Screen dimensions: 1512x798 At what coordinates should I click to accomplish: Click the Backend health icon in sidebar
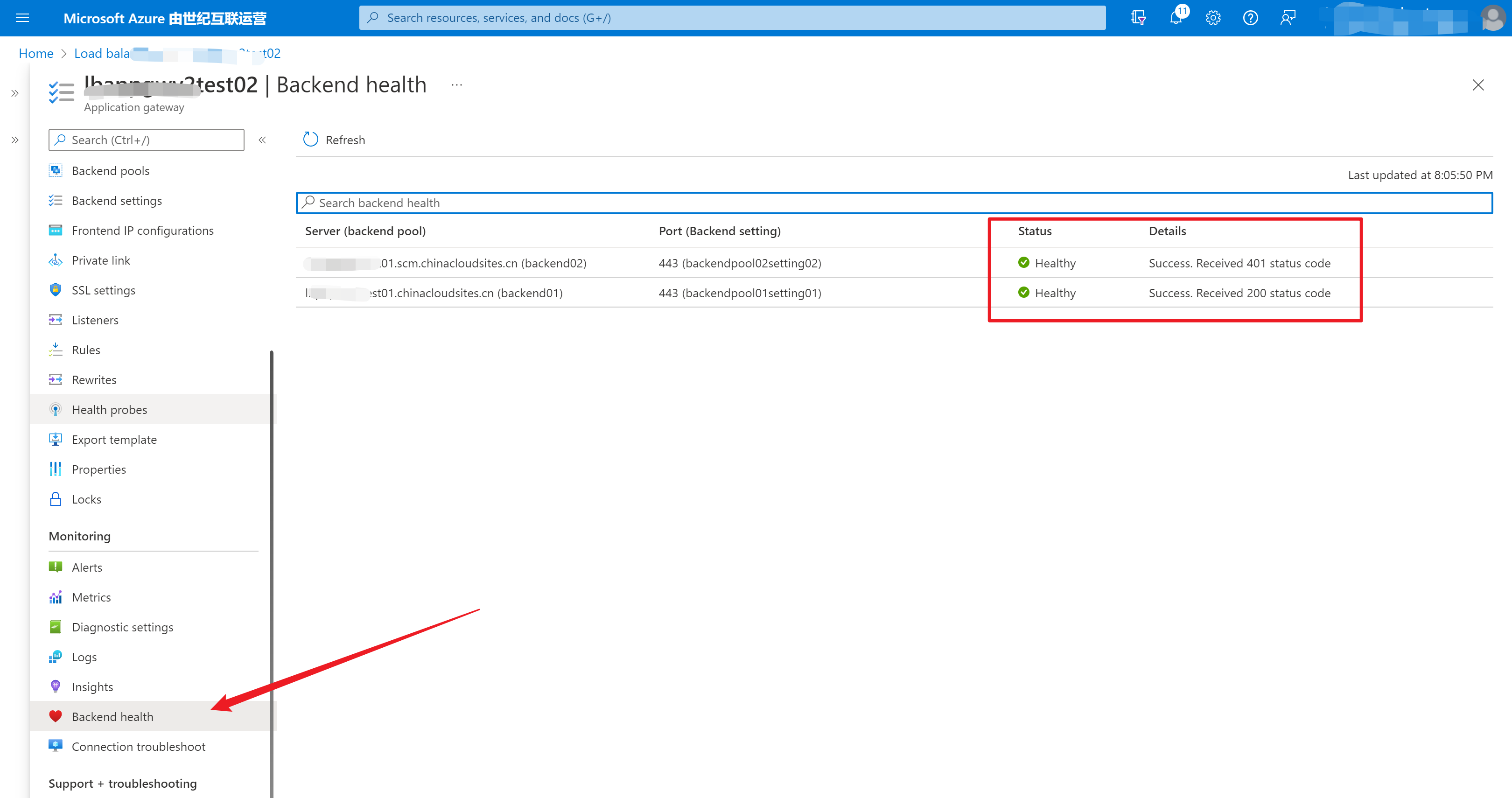click(x=55, y=716)
